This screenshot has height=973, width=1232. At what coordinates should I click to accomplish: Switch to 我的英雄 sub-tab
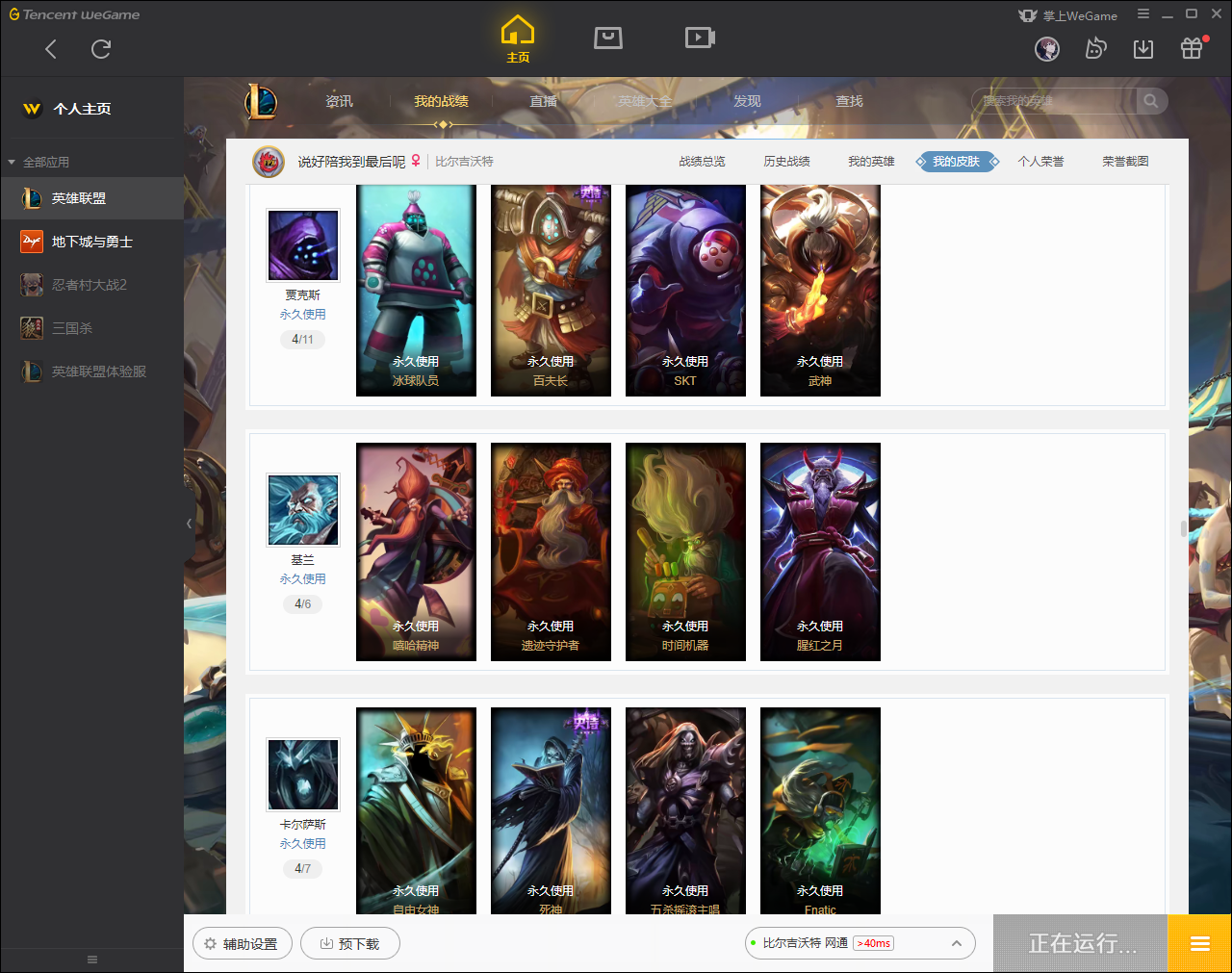click(x=871, y=162)
